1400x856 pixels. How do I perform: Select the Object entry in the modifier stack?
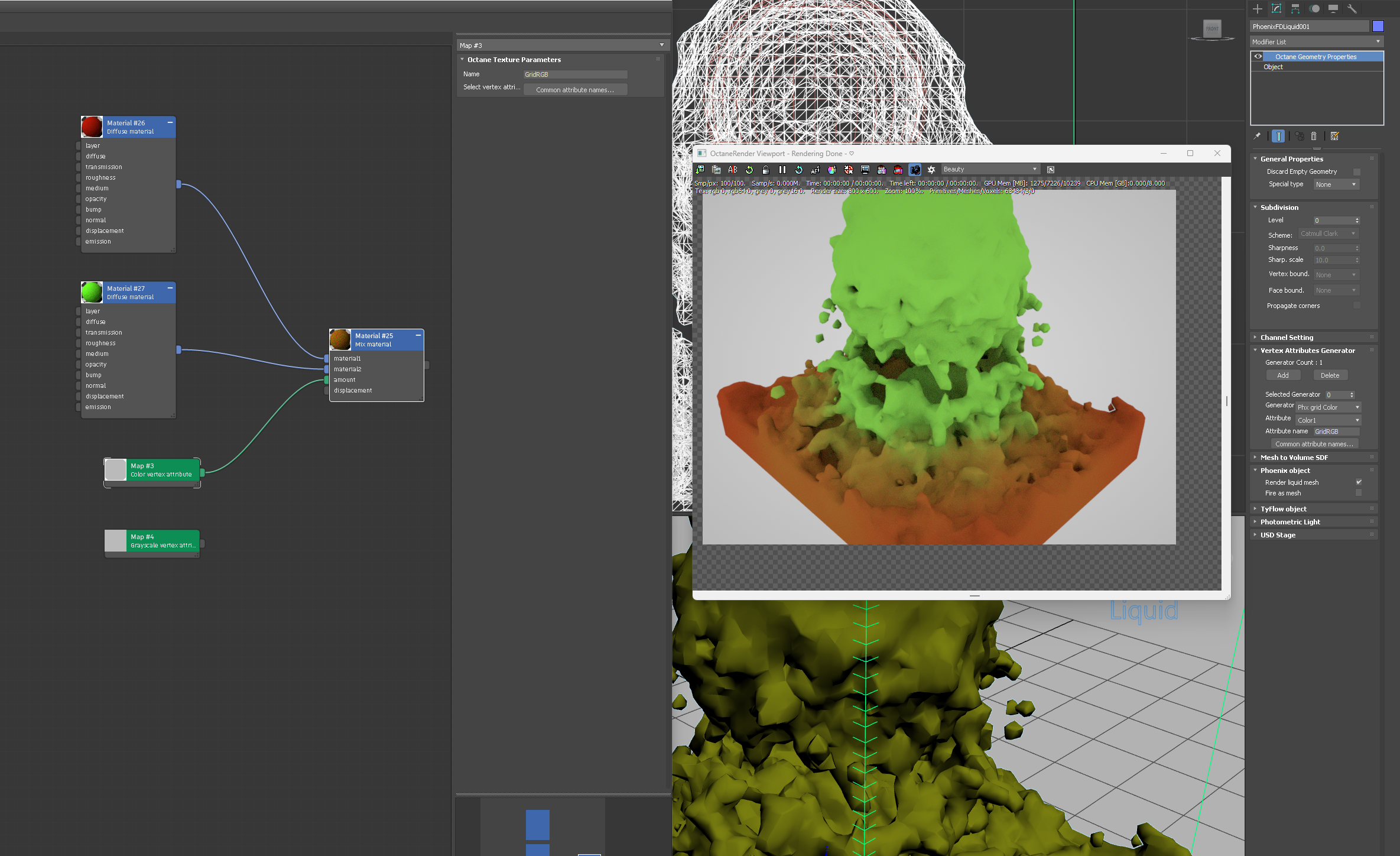(1274, 67)
